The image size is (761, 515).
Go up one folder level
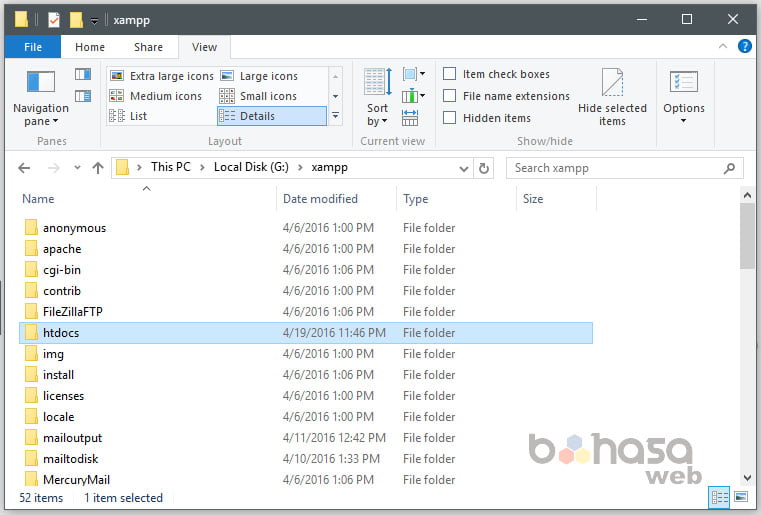tap(98, 168)
